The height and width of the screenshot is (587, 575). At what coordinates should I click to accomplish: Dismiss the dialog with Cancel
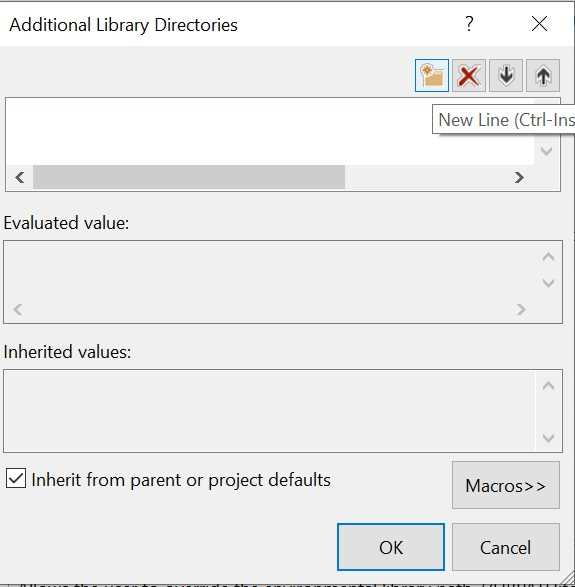pyautogui.click(x=506, y=547)
